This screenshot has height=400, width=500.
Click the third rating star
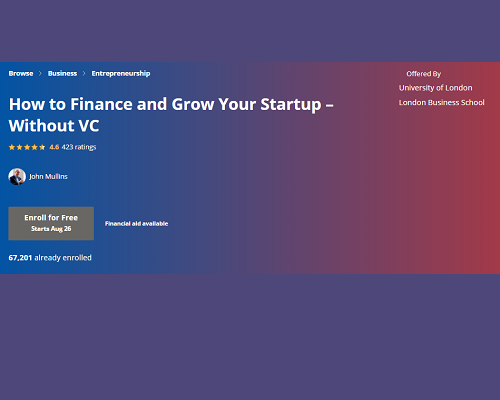[27, 147]
